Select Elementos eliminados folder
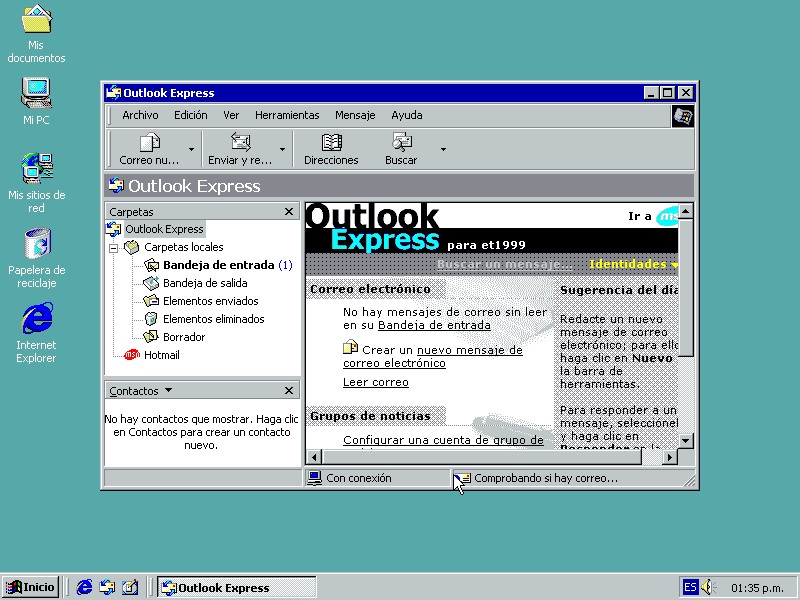 204,319
